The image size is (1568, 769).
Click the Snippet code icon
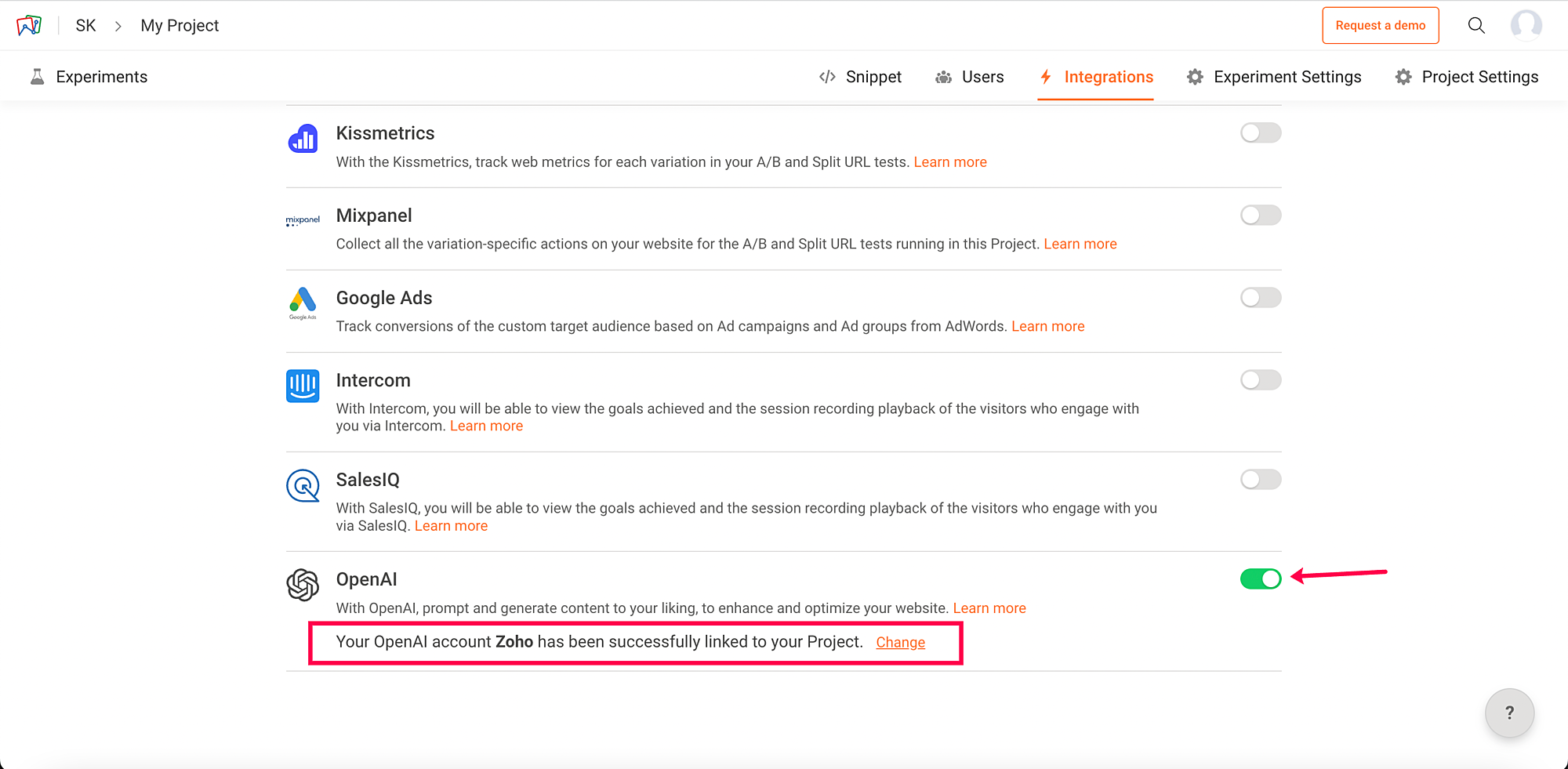point(827,77)
